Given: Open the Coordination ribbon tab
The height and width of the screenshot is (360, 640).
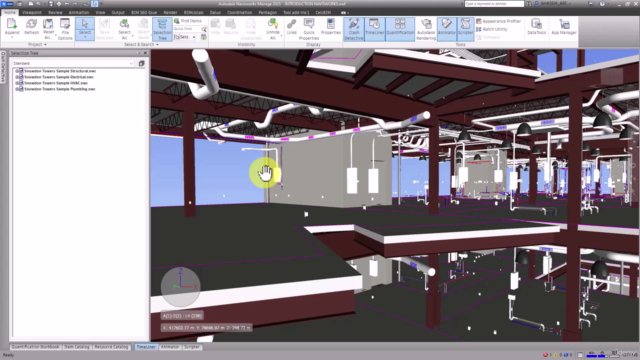Looking at the screenshot, I should 240,12.
